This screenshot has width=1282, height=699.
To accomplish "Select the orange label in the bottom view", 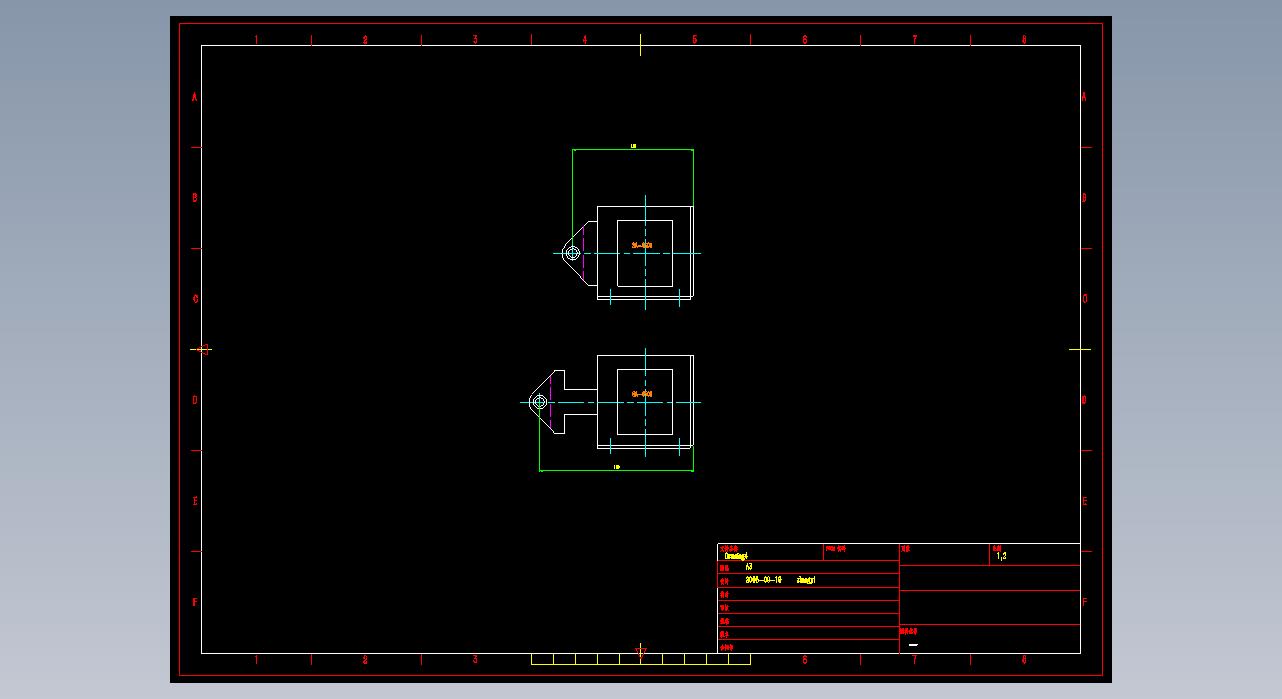I will [642, 394].
